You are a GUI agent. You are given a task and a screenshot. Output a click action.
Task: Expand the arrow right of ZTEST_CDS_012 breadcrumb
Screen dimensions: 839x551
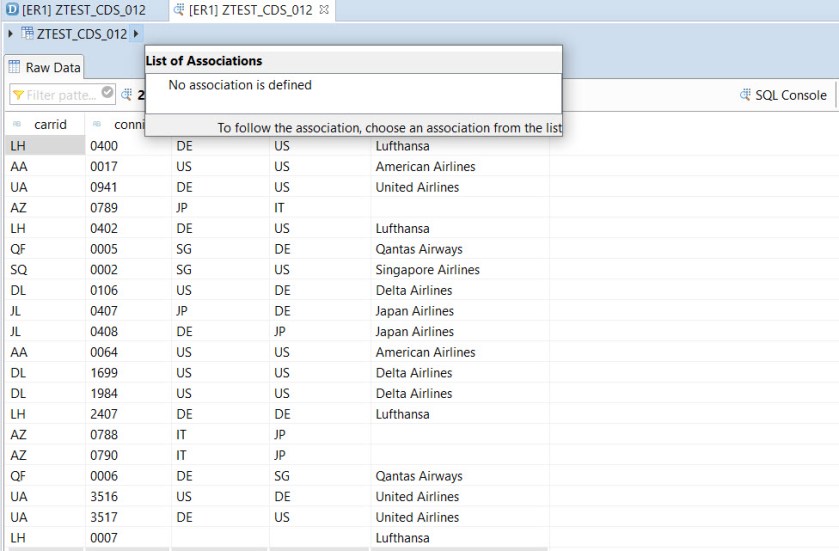[x=136, y=34]
